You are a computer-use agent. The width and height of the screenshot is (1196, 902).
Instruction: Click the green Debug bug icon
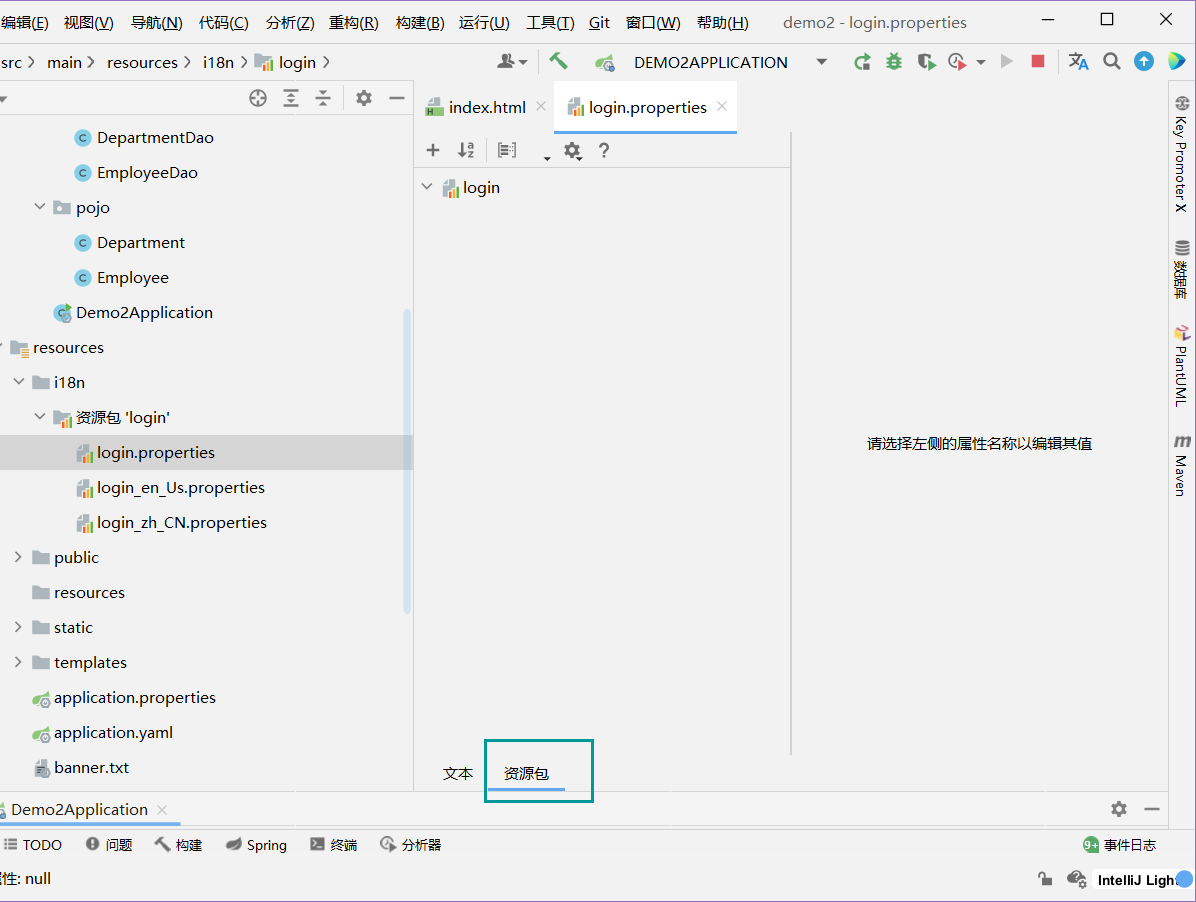[x=894, y=62]
